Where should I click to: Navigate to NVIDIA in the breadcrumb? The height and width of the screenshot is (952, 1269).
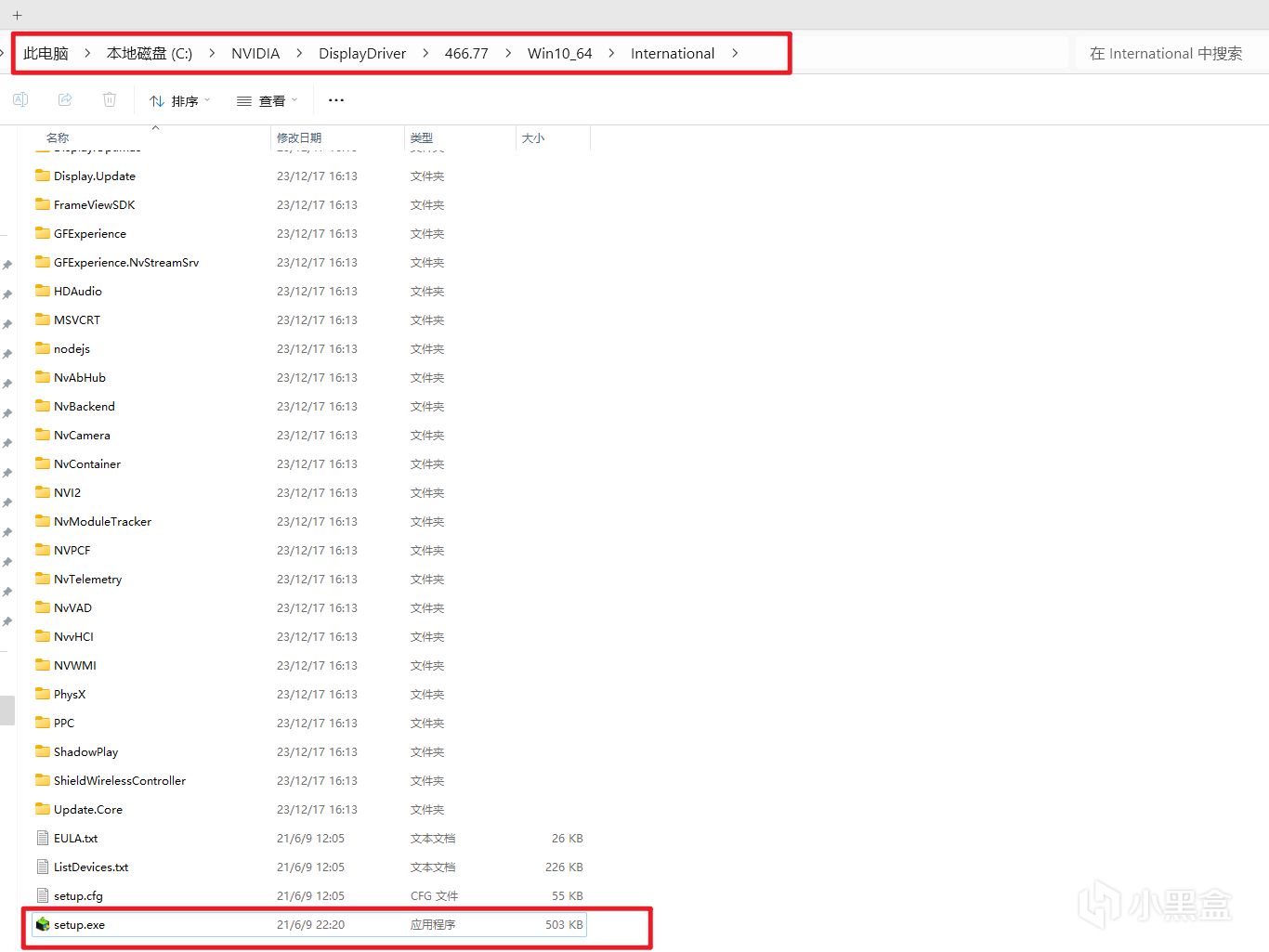(255, 53)
